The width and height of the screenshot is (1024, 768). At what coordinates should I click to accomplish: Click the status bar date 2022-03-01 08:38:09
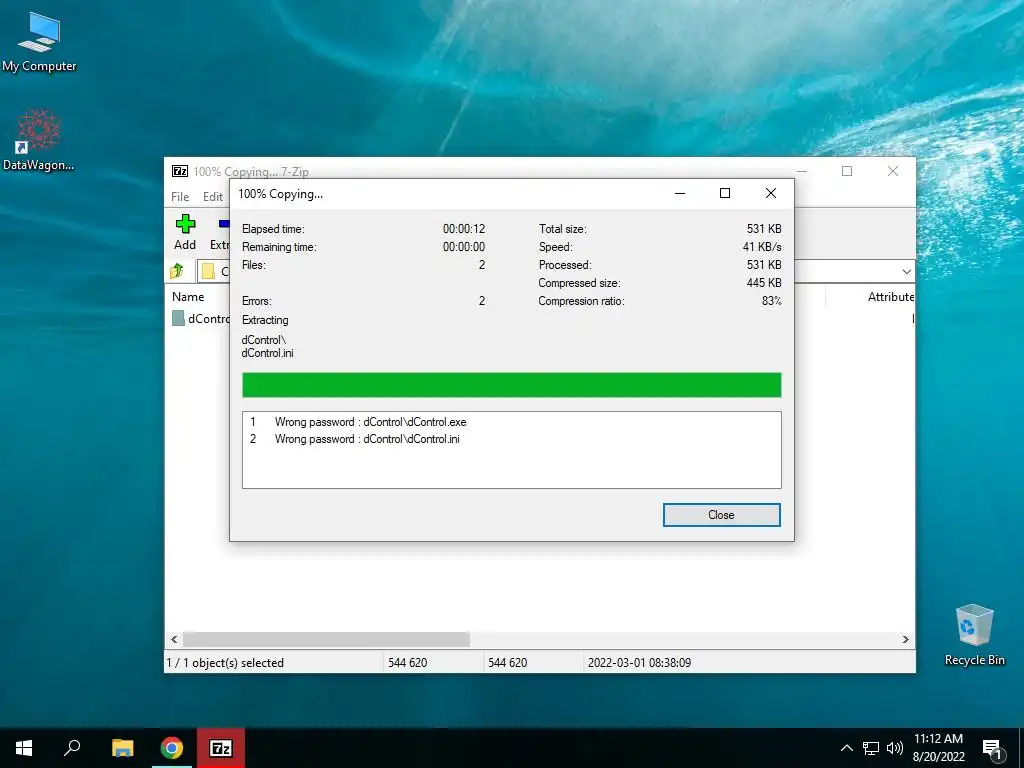pos(639,663)
